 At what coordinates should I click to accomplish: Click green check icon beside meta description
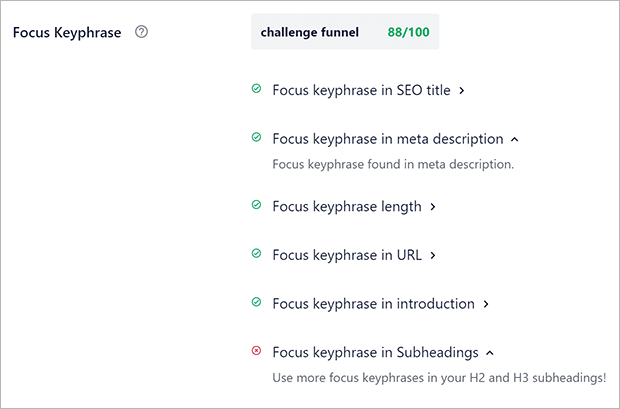point(256,137)
